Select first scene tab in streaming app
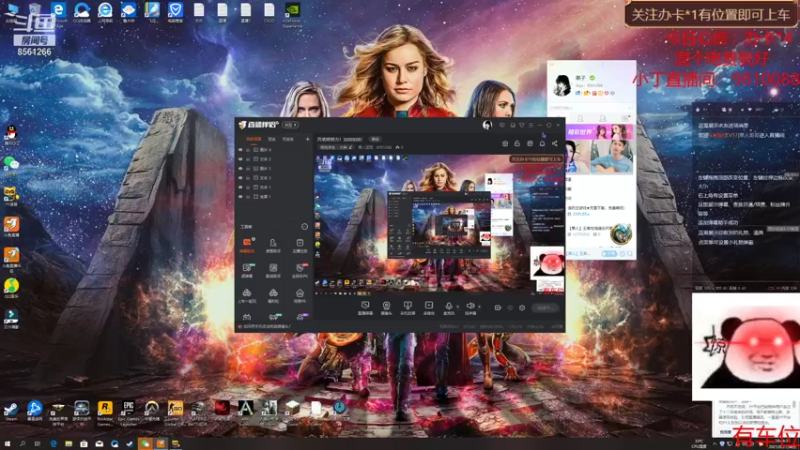Viewport: 800px width, 450px height. (x=254, y=139)
